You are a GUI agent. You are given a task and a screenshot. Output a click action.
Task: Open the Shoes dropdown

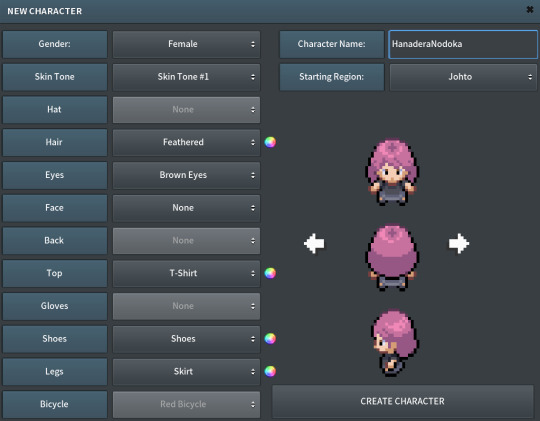click(x=186, y=339)
